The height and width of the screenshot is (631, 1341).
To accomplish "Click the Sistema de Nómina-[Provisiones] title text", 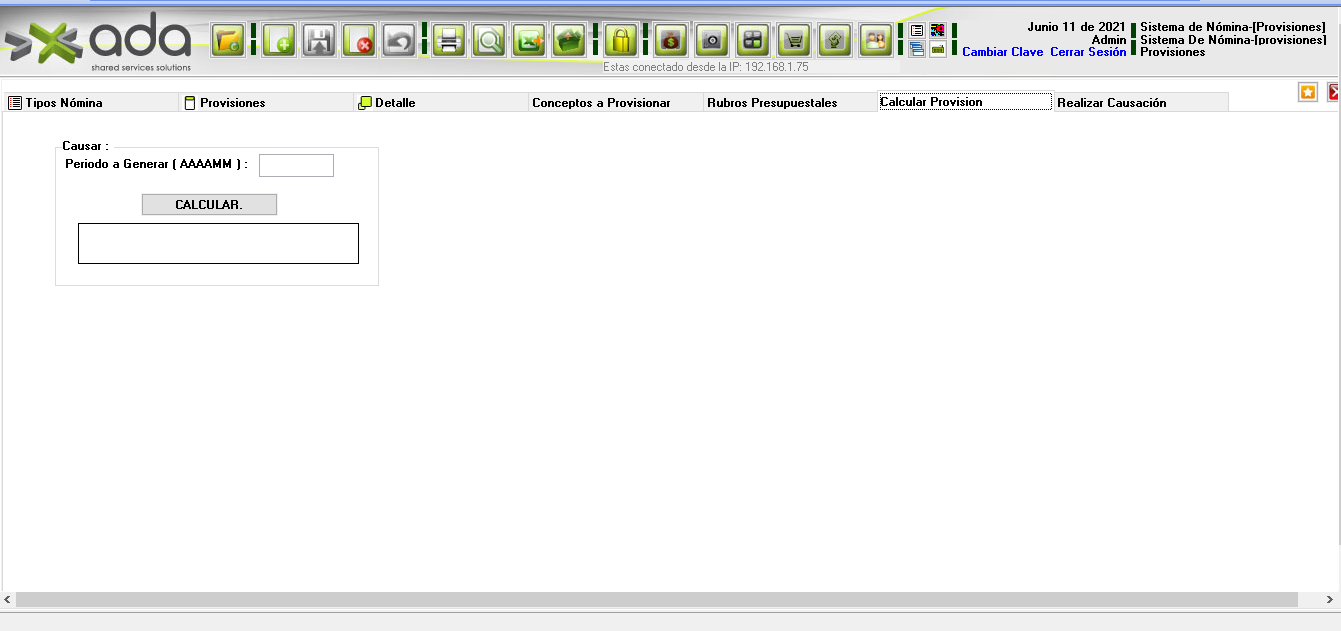I will point(1233,27).
